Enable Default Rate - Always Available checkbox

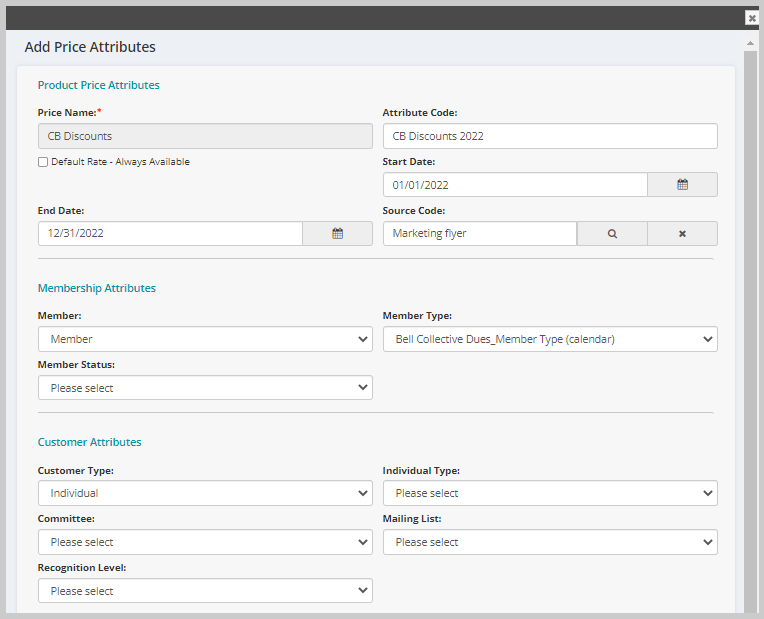[43, 162]
